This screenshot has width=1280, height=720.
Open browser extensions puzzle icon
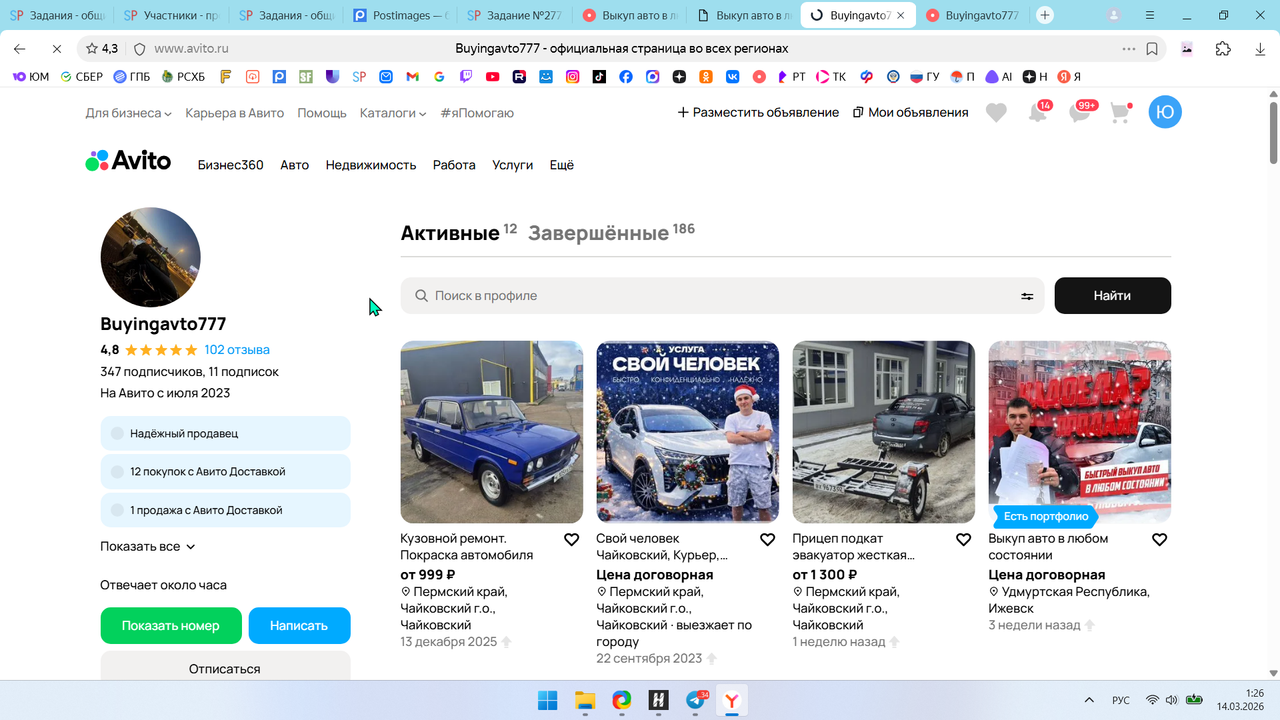pos(1223,48)
